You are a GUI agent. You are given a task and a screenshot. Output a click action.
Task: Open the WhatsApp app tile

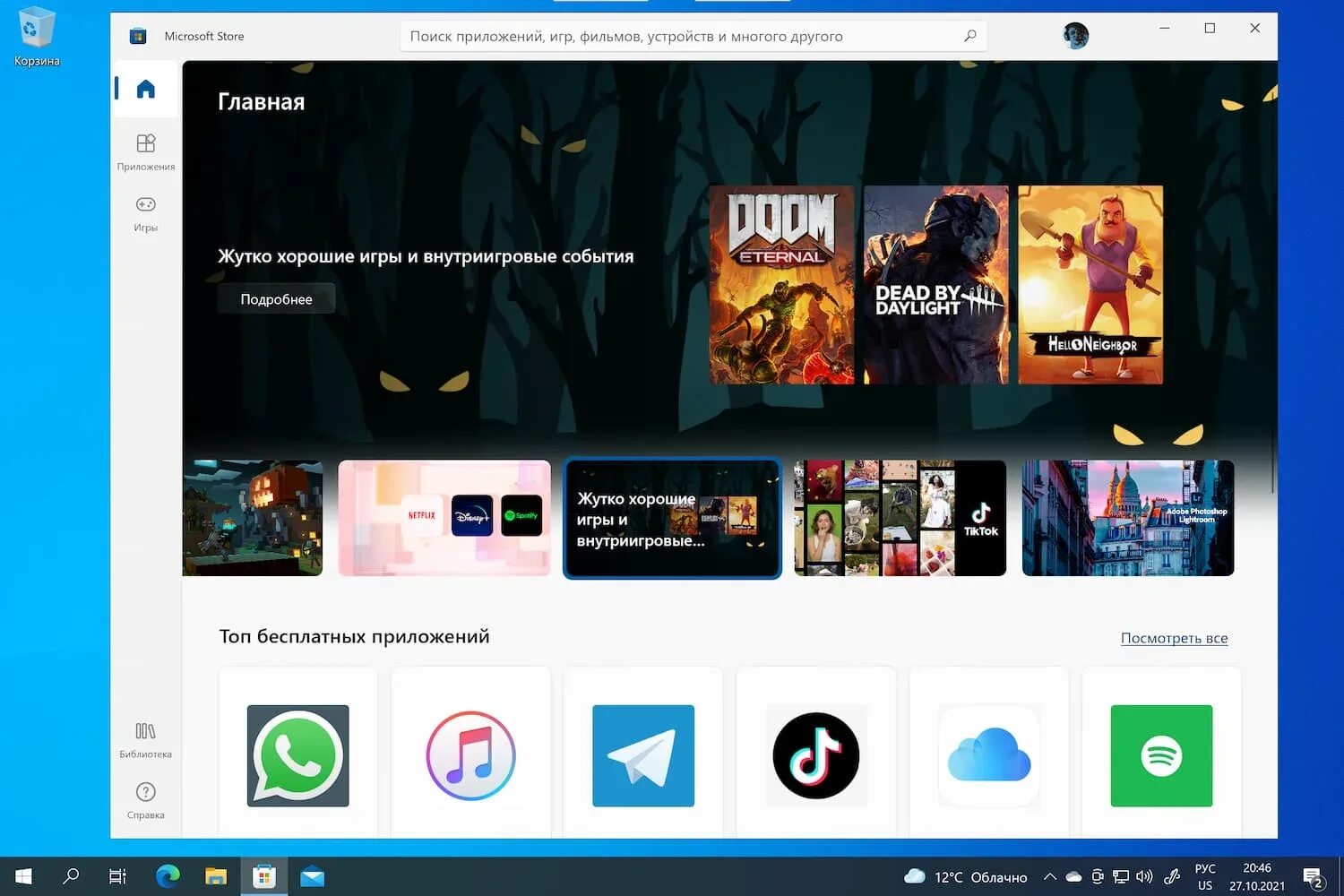pos(297,754)
